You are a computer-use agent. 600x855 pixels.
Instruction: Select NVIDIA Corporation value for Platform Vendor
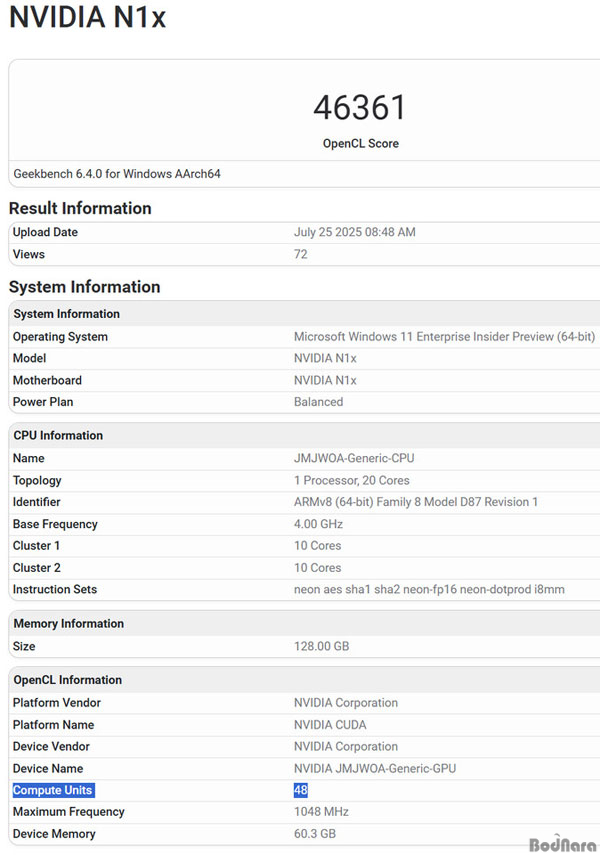click(x=346, y=703)
